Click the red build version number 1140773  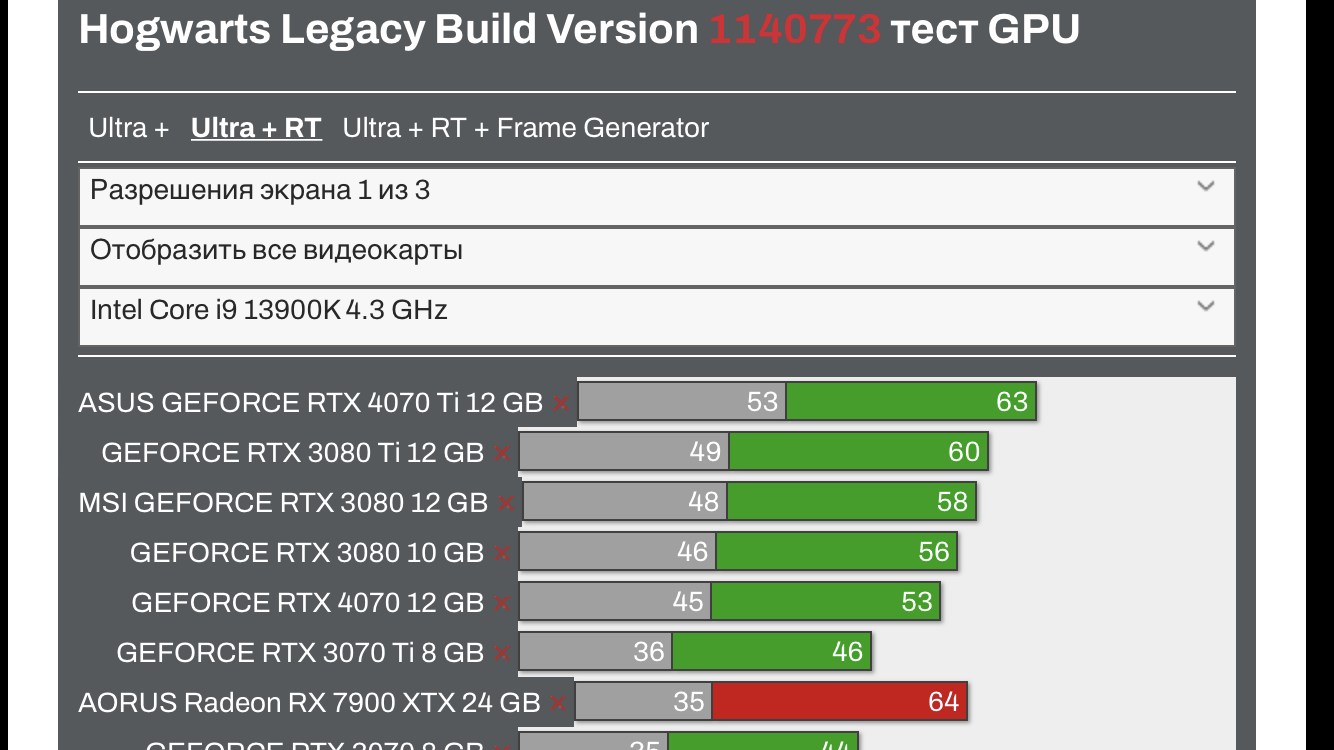click(x=795, y=30)
